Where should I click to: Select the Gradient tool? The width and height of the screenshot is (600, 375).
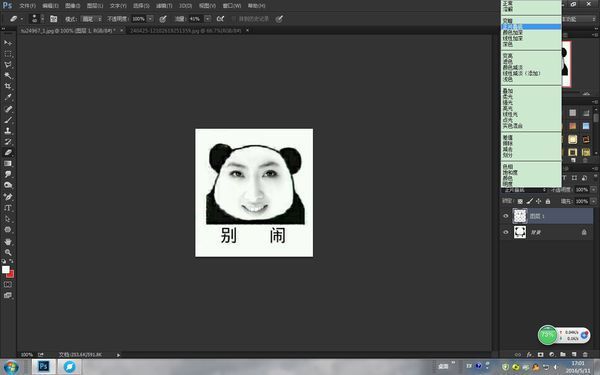point(8,163)
